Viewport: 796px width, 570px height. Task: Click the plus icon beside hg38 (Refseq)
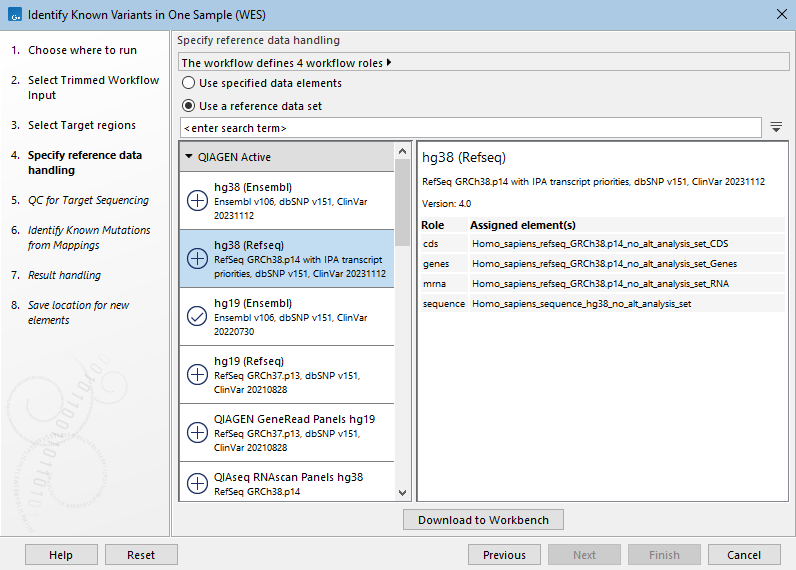point(198,259)
